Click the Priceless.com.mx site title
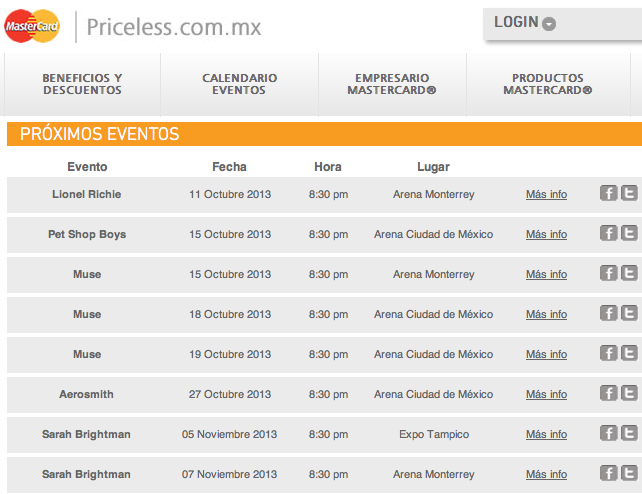The width and height of the screenshot is (642, 494). click(174, 27)
